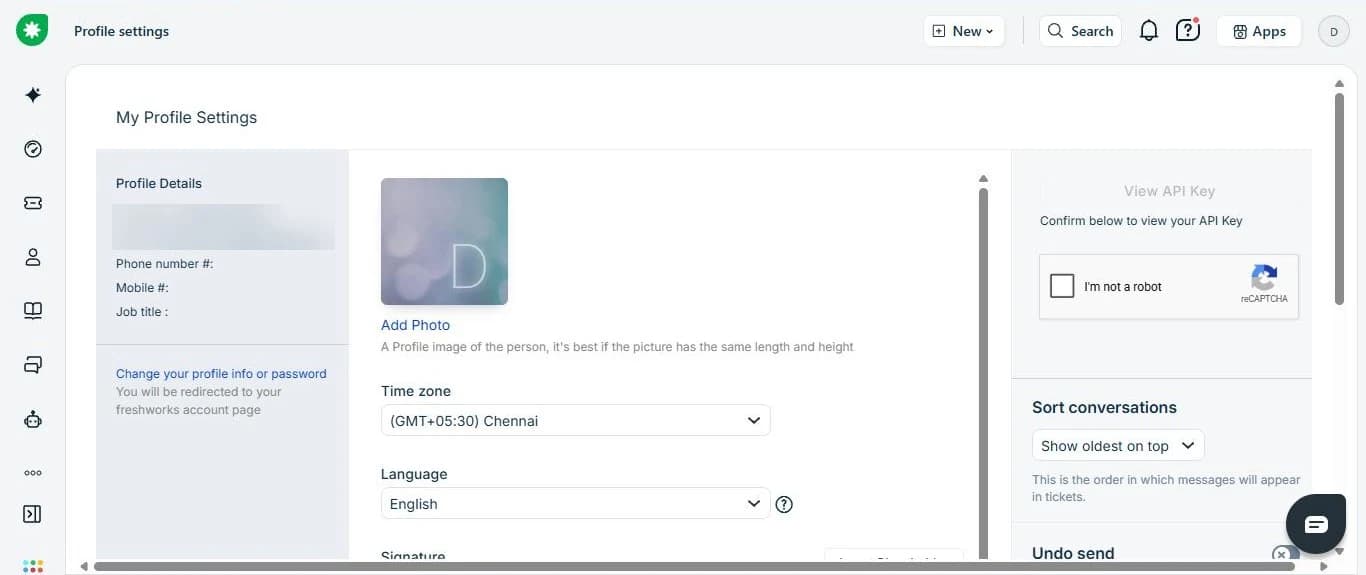Click the Language label
Viewport: 1366px width, 575px height.
point(414,474)
